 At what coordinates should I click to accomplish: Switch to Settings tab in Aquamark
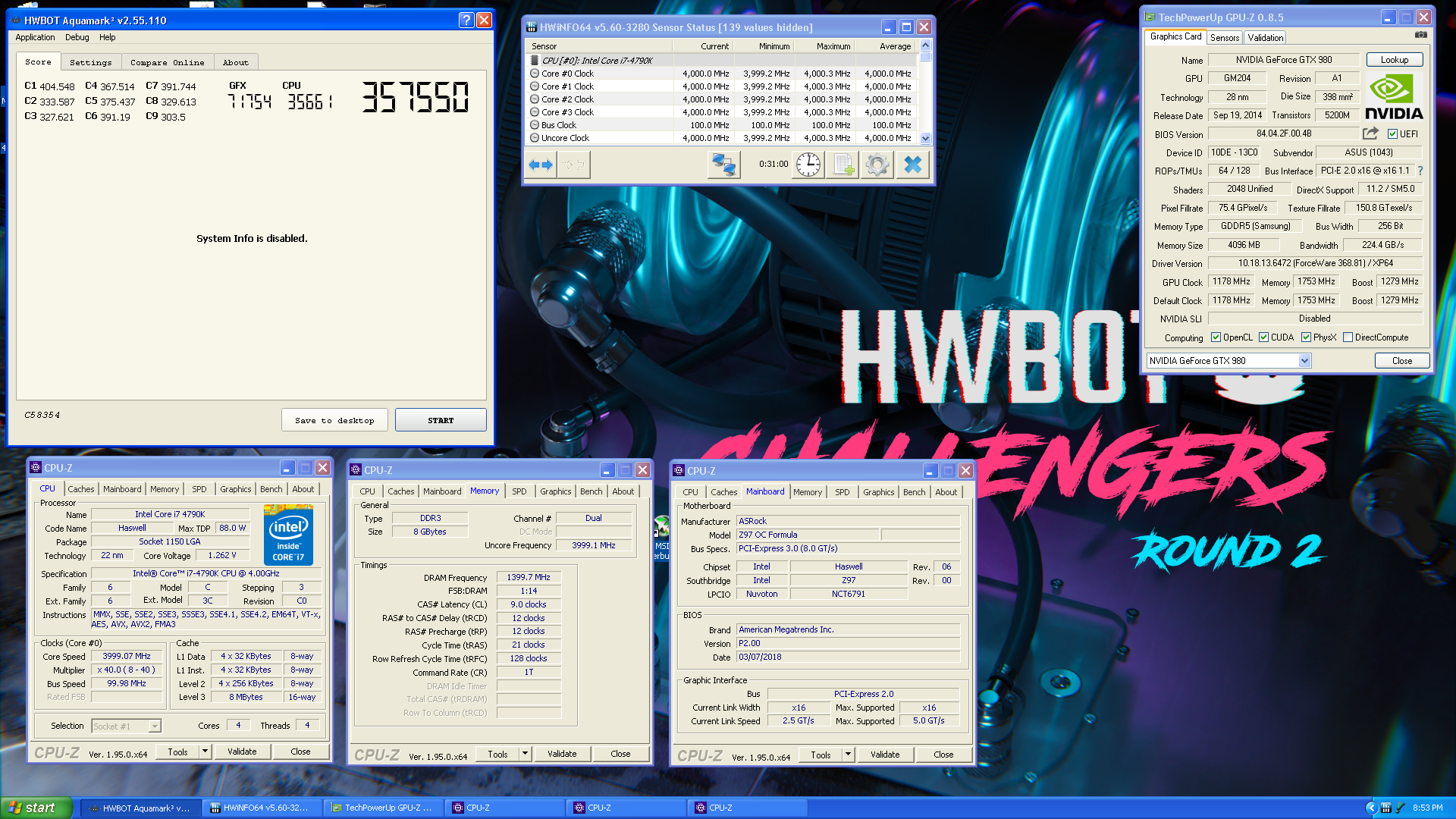pos(90,62)
